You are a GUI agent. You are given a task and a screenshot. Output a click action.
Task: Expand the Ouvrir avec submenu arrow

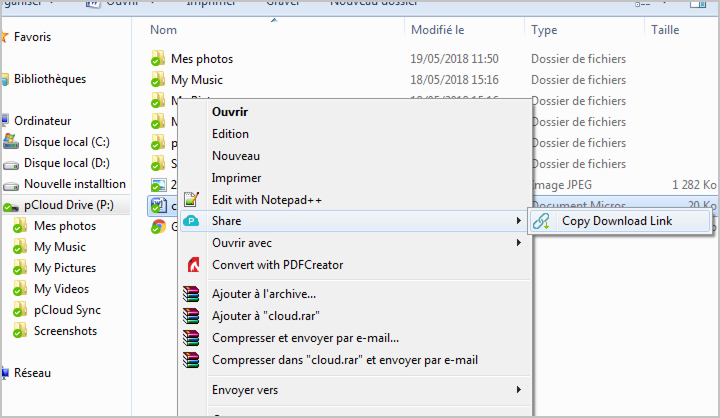[518, 243]
